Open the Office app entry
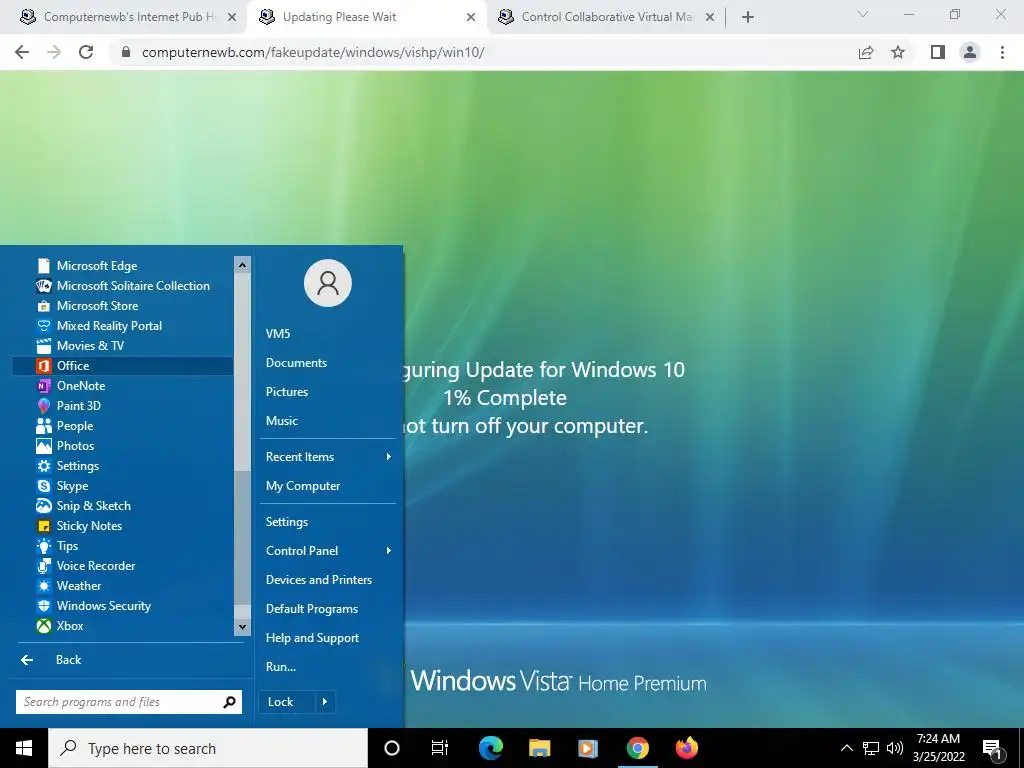The image size is (1024, 768). [x=122, y=366]
